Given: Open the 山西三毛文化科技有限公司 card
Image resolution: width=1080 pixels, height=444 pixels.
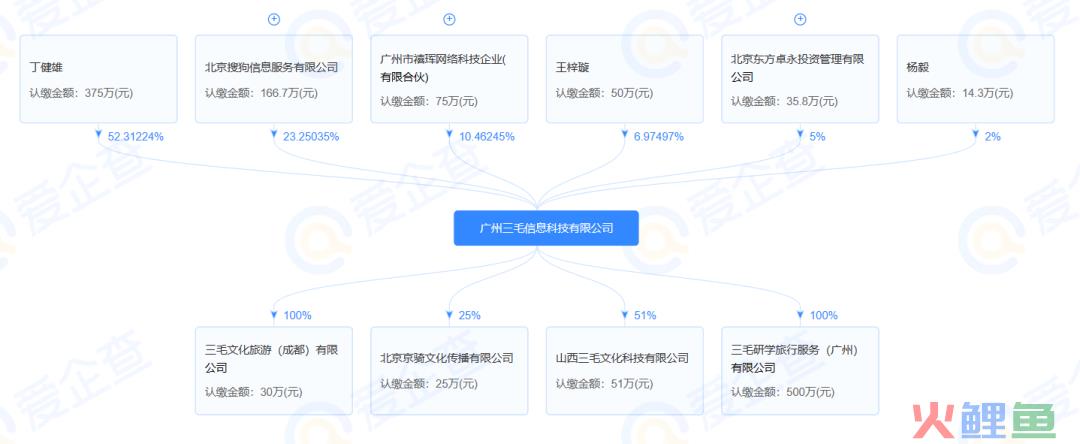Looking at the screenshot, I should (625, 370).
